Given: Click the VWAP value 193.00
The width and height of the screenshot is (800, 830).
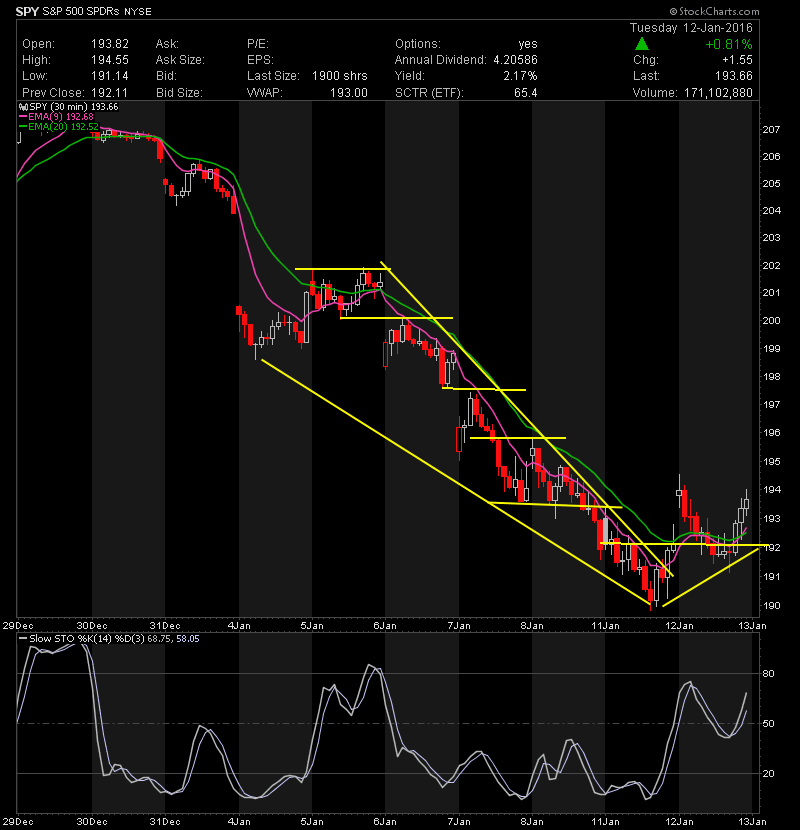Looking at the screenshot, I should coord(349,93).
